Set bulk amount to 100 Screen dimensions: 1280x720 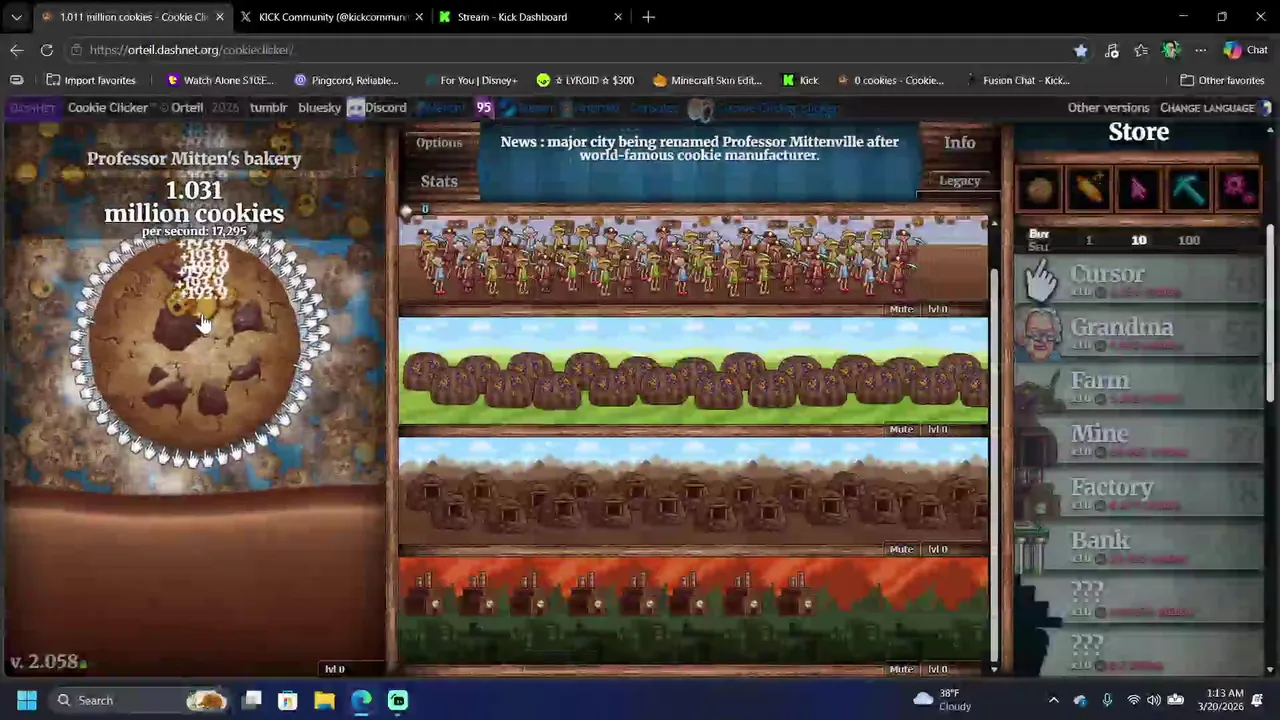(1188, 240)
